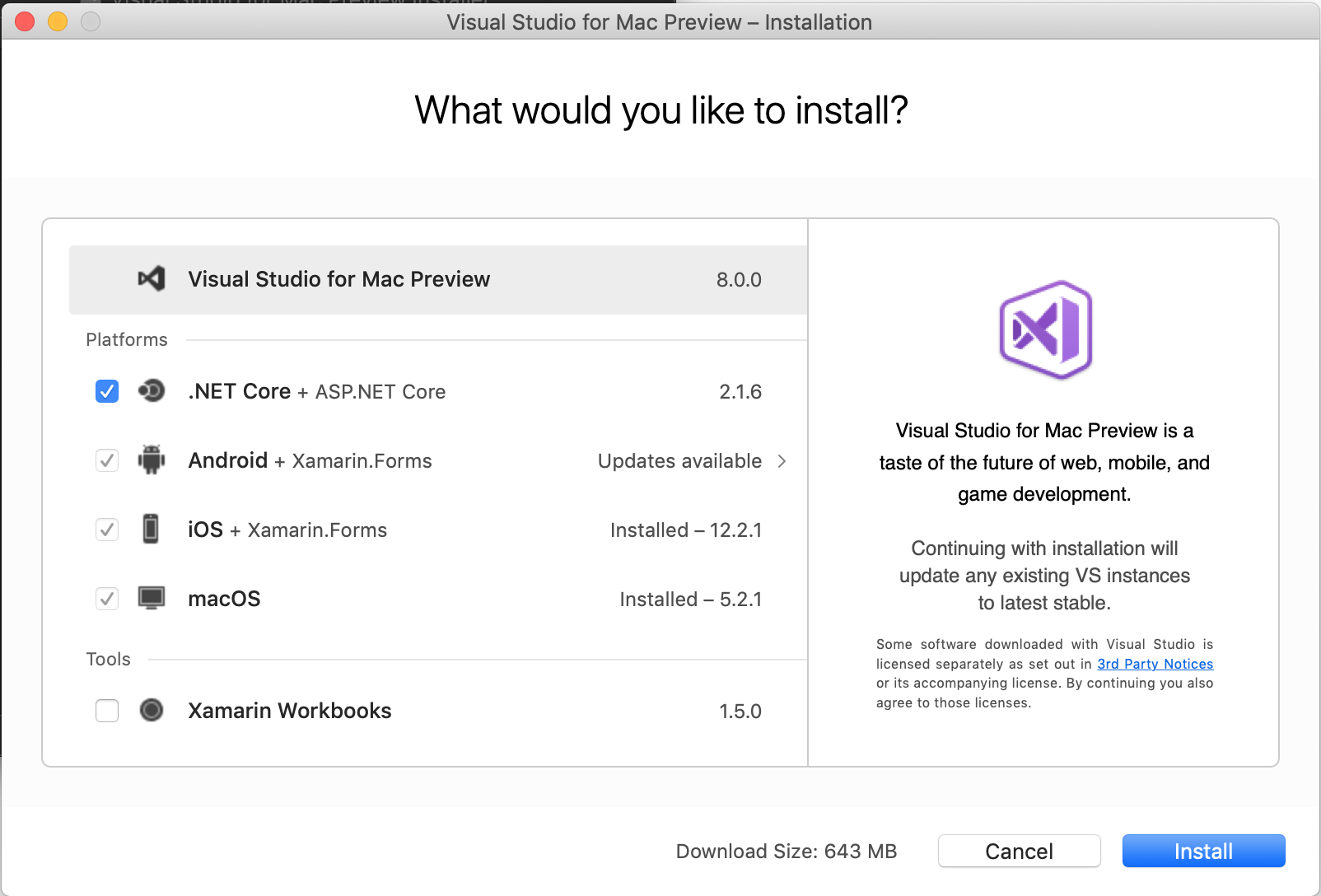Cancel the installation
The image size is (1321, 896).
1019,851
